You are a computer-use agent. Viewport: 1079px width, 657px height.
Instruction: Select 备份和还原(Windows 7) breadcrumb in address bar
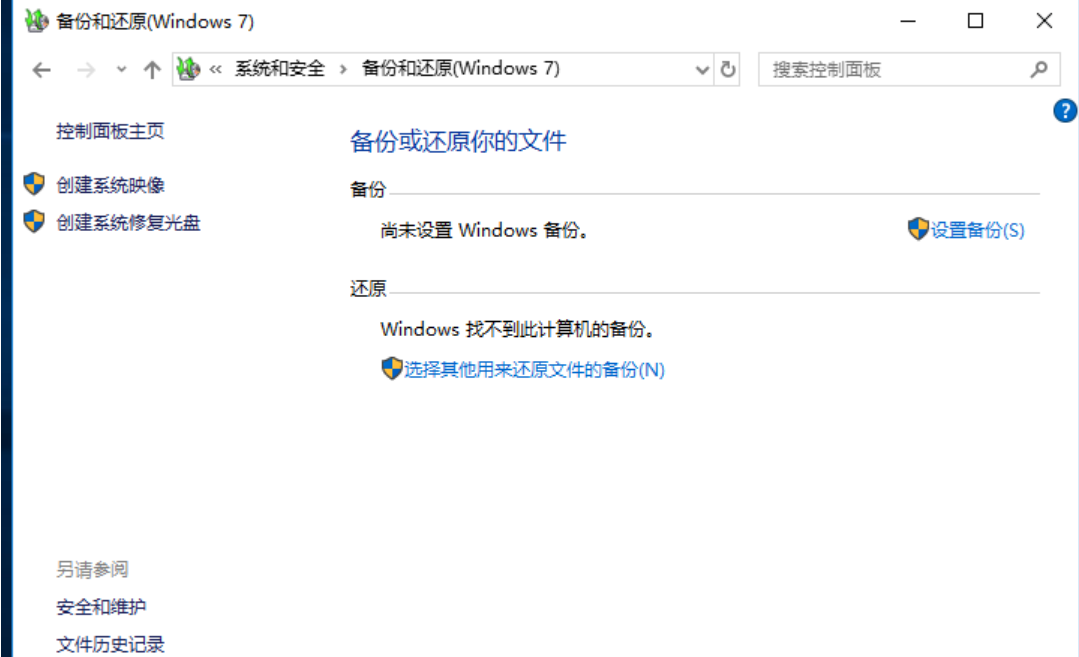pos(460,69)
